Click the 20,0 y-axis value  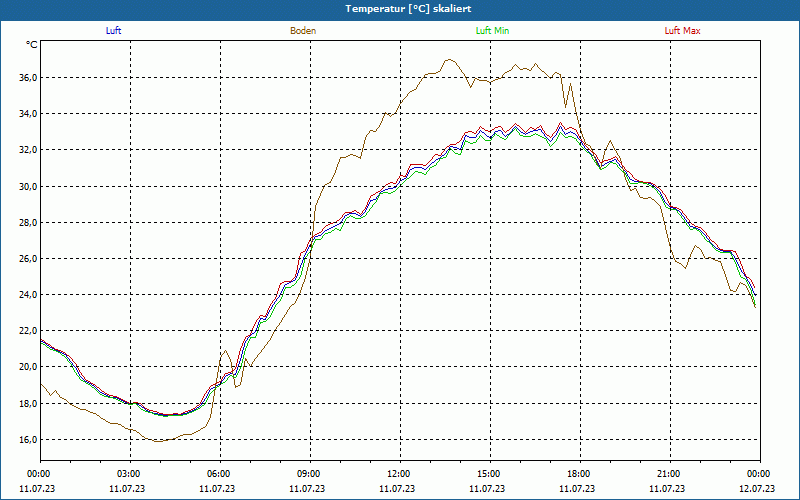pos(28,367)
